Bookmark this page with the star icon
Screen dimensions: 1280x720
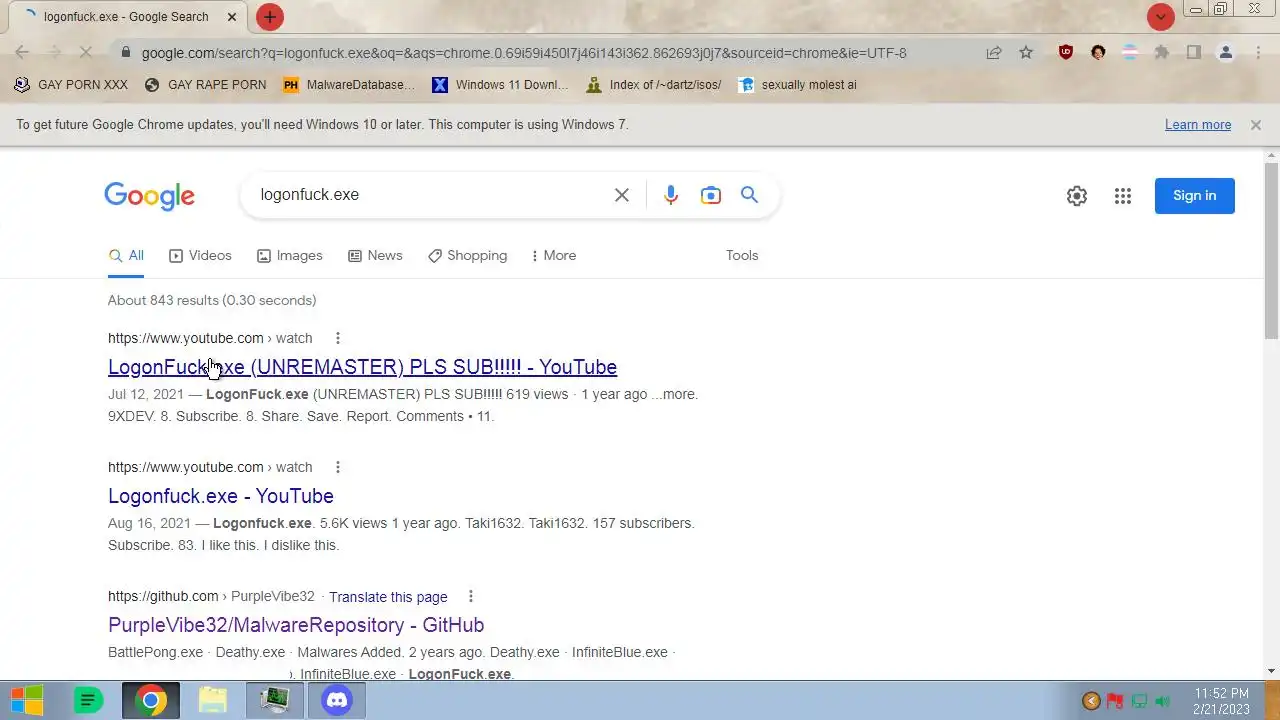1026,53
